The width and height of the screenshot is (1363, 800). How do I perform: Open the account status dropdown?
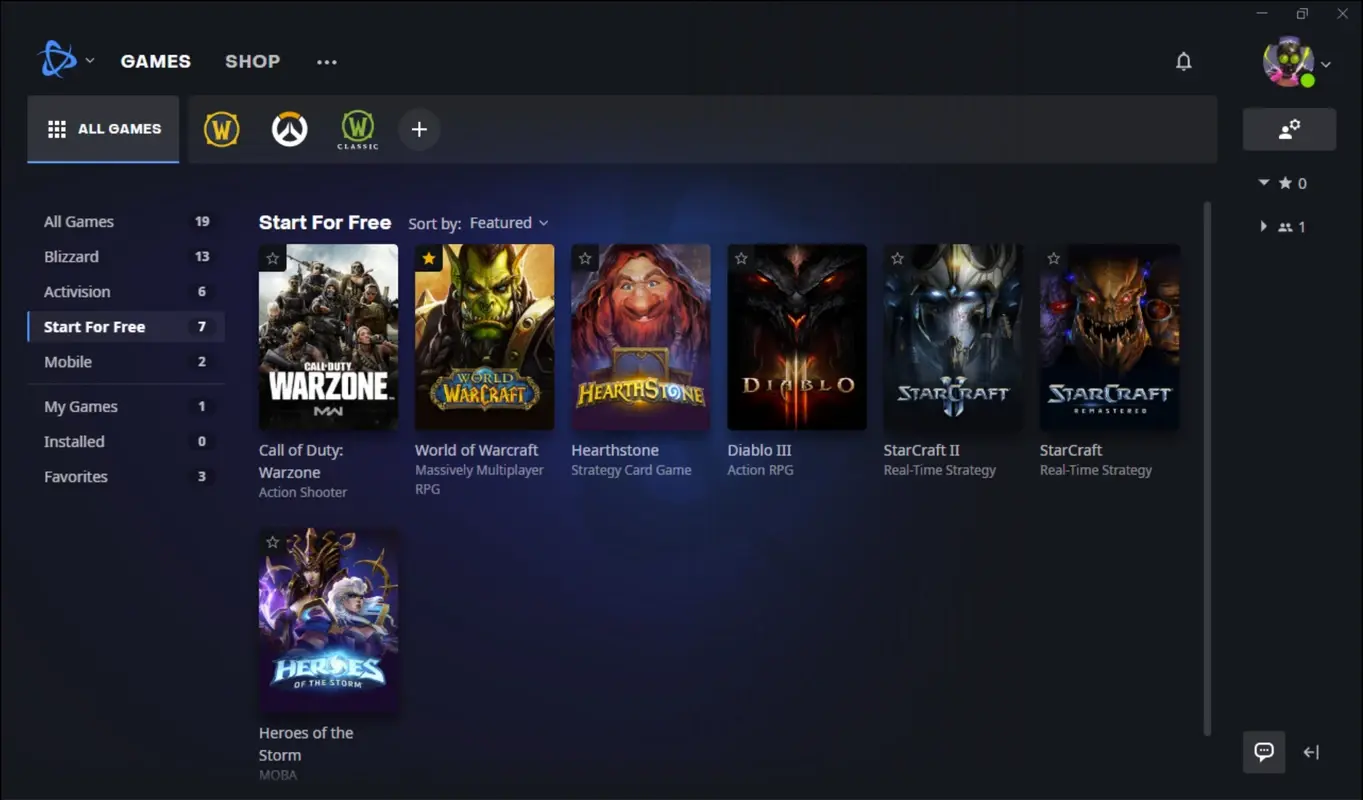click(x=1327, y=62)
